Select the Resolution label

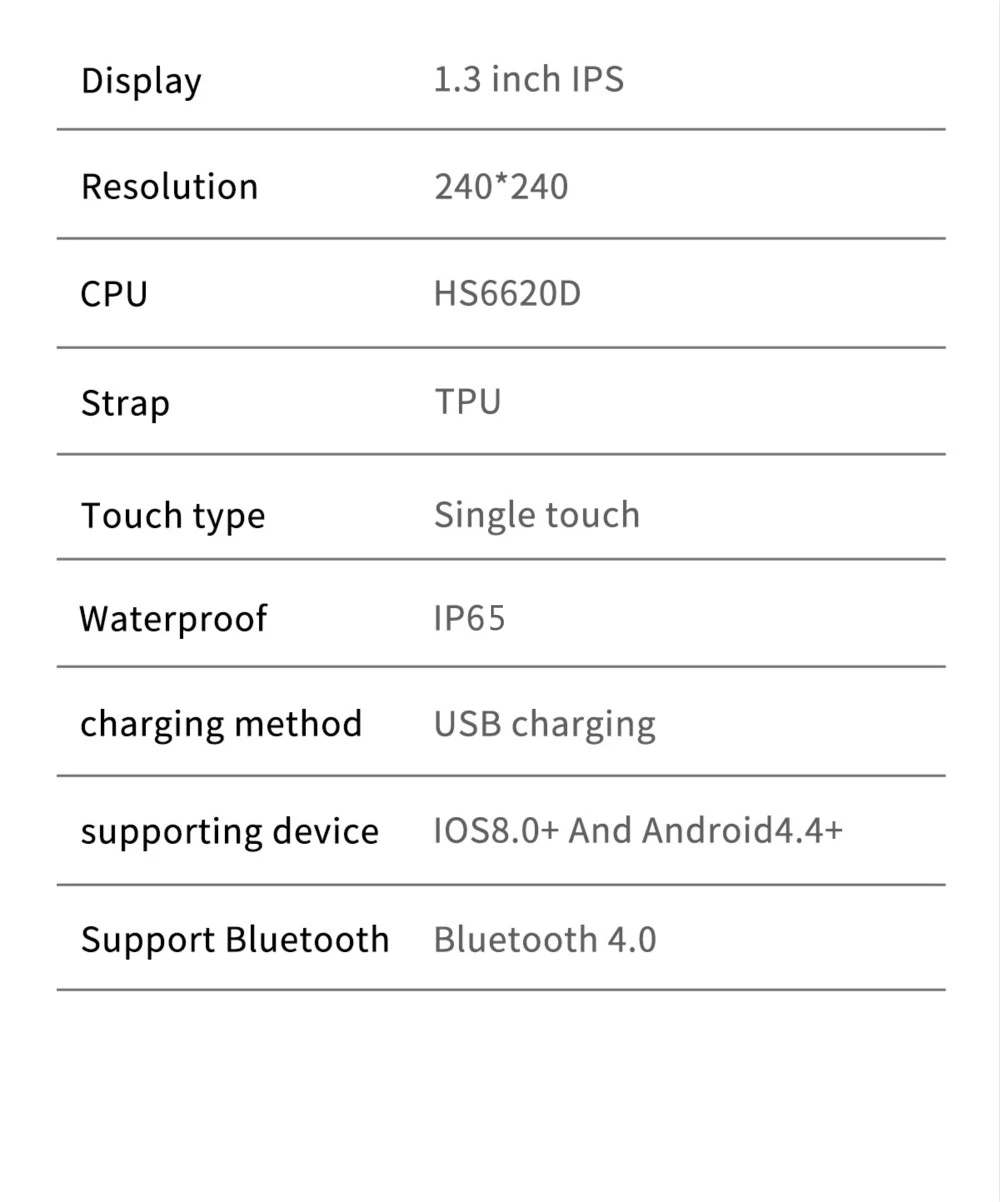click(169, 187)
